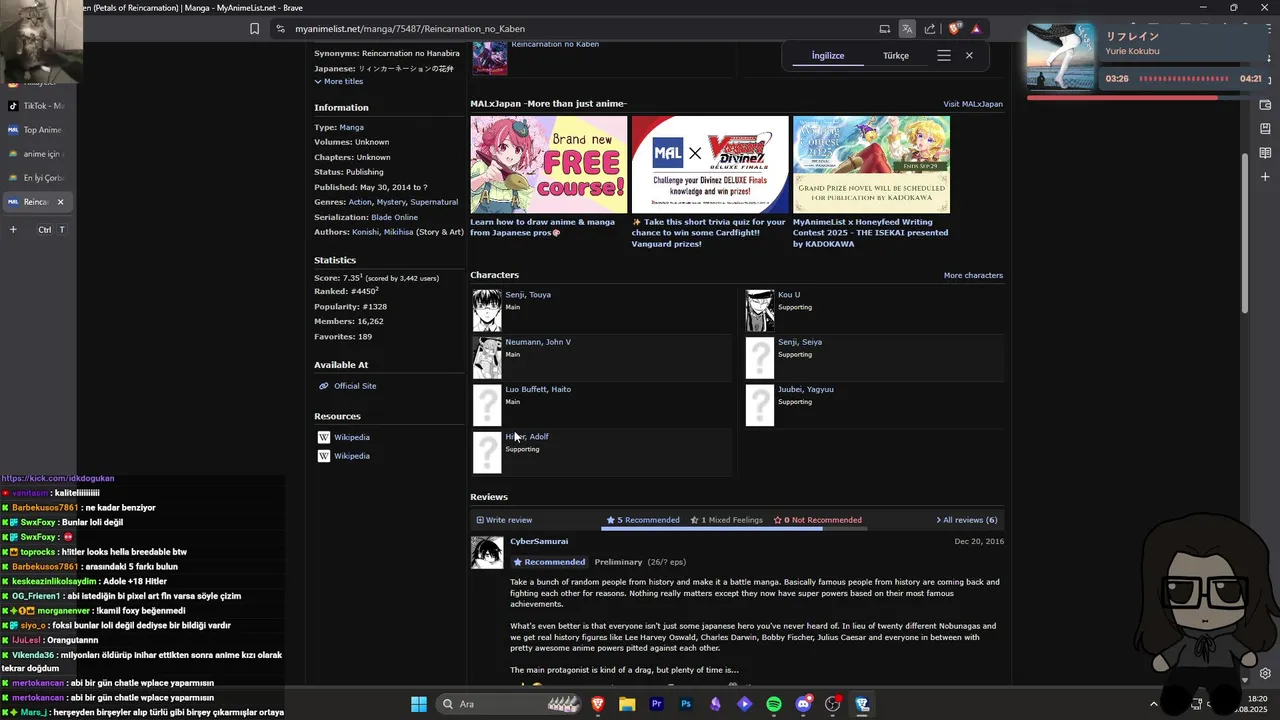Click the page vertical scrollbar
This screenshot has height=720, width=1280.
click(x=1245, y=232)
